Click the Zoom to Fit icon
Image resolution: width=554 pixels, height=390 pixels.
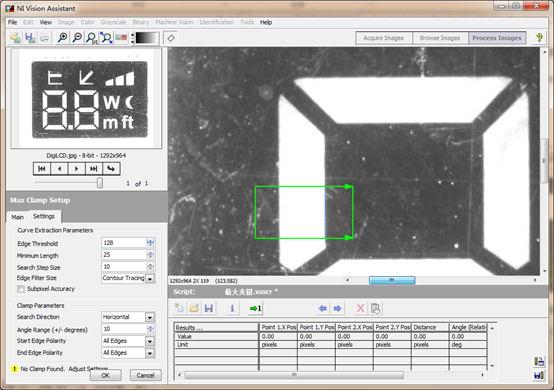click(x=106, y=38)
